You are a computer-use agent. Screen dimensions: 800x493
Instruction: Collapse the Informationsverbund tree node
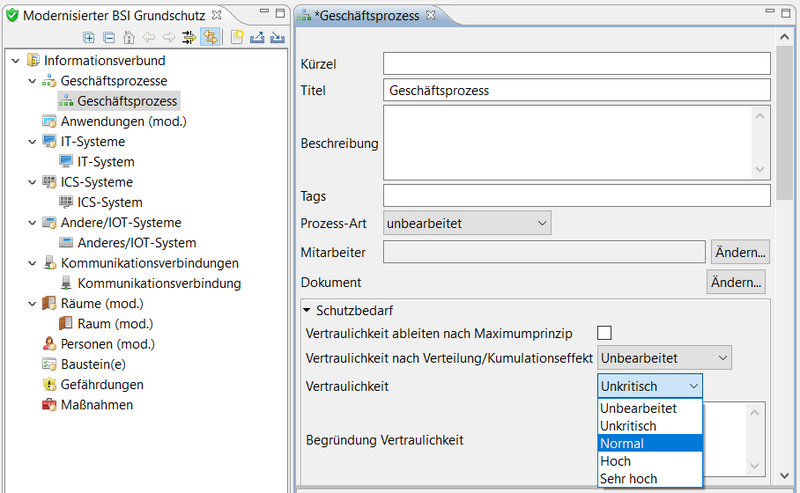[16, 61]
